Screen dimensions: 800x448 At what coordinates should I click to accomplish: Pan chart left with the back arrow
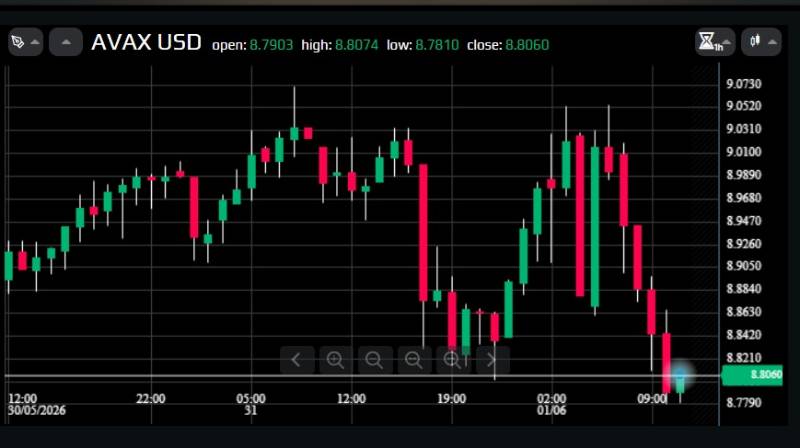point(296,360)
